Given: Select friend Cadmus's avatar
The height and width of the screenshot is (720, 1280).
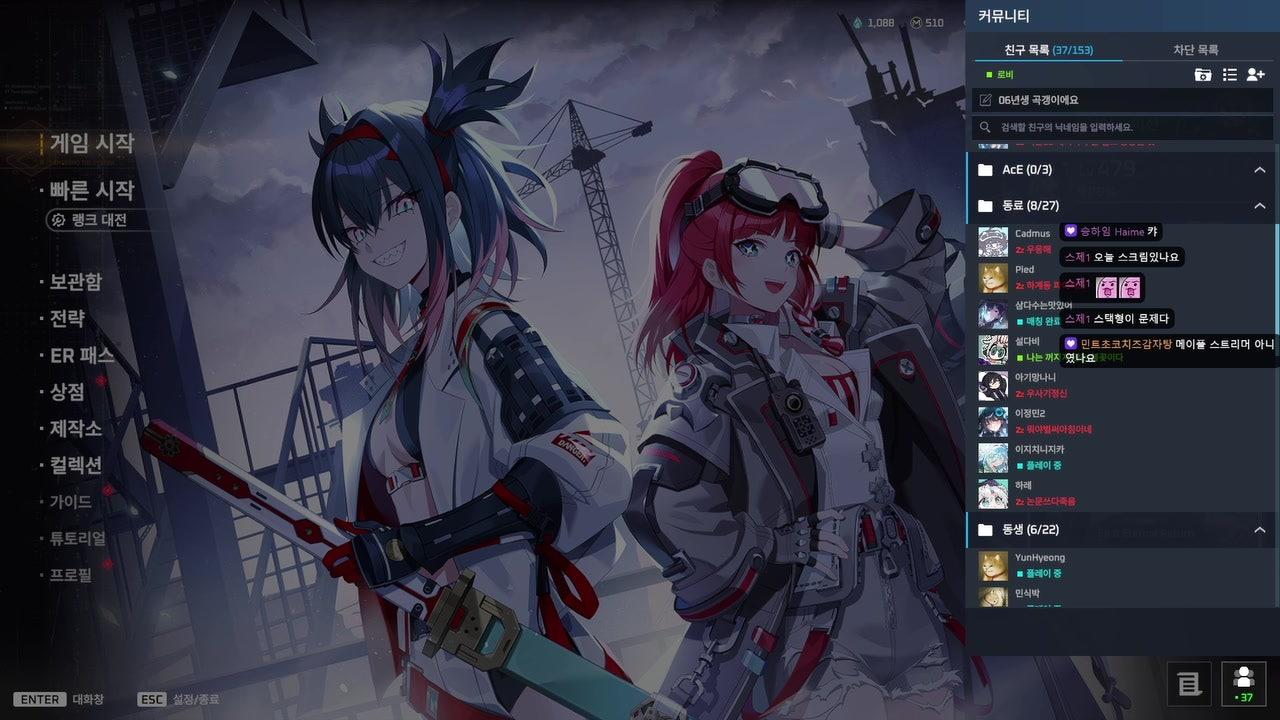Looking at the screenshot, I should tap(993, 242).
